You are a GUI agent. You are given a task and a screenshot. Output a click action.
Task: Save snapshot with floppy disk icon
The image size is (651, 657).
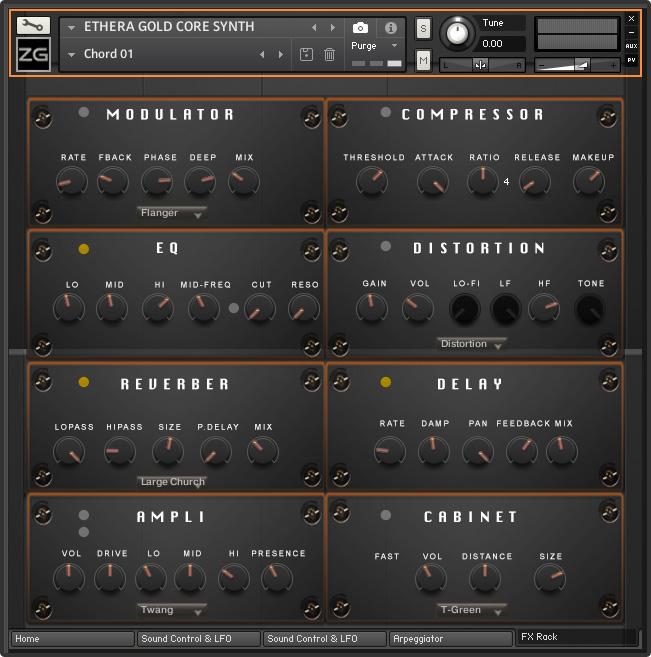(x=306, y=54)
